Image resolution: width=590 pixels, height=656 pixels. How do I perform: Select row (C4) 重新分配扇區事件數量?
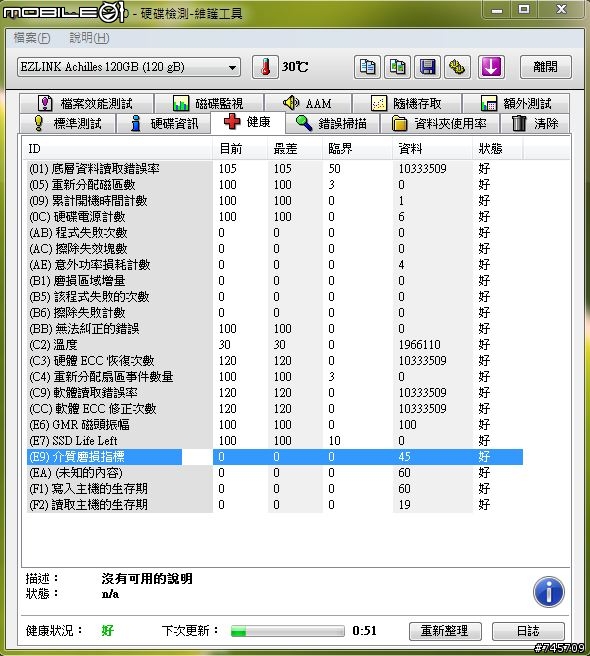tap(275, 377)
